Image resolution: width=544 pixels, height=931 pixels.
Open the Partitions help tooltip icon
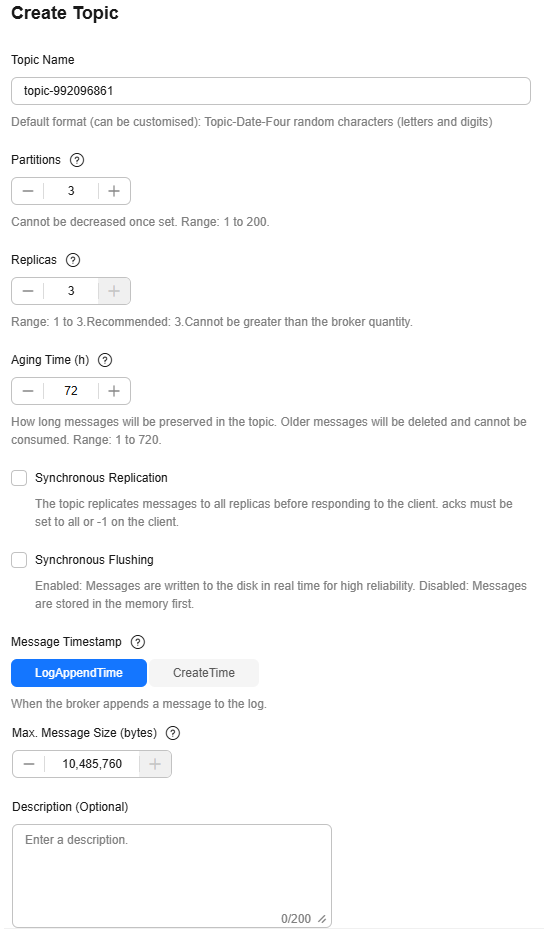pos(77,160)
